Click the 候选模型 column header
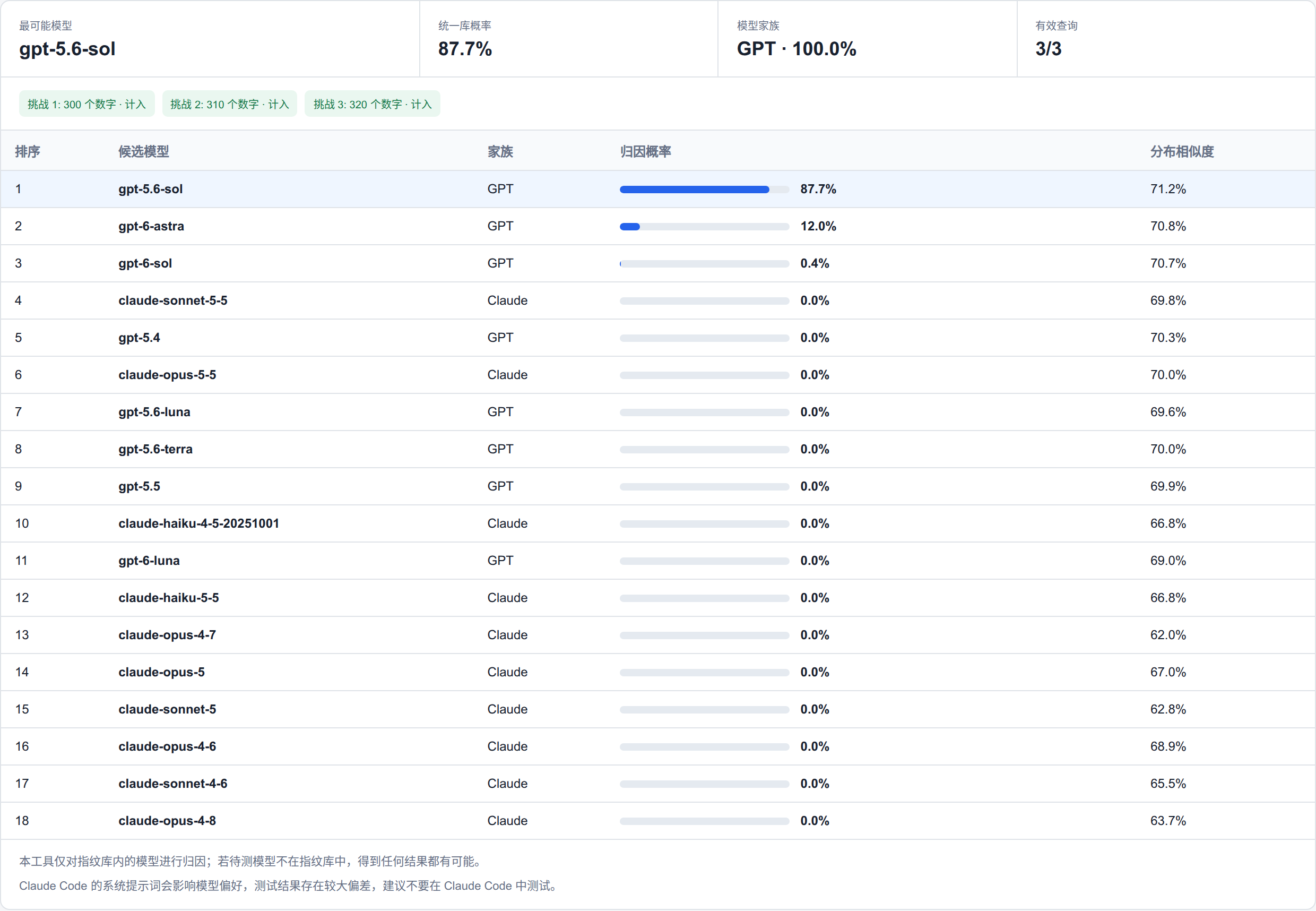 [x=144, y=151]
